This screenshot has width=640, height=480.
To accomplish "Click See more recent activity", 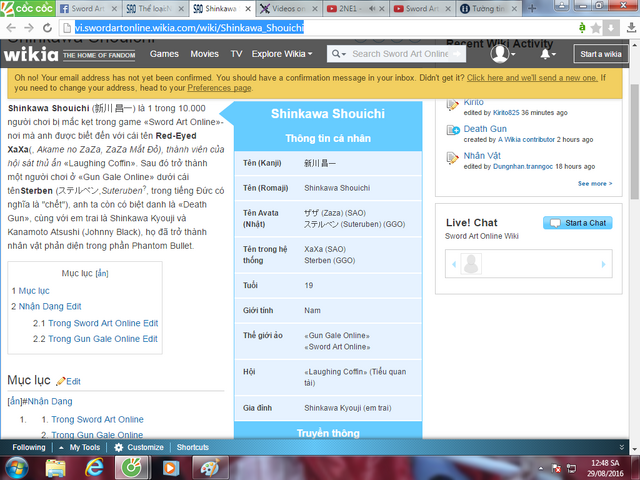I will click(x=595, y=184).
